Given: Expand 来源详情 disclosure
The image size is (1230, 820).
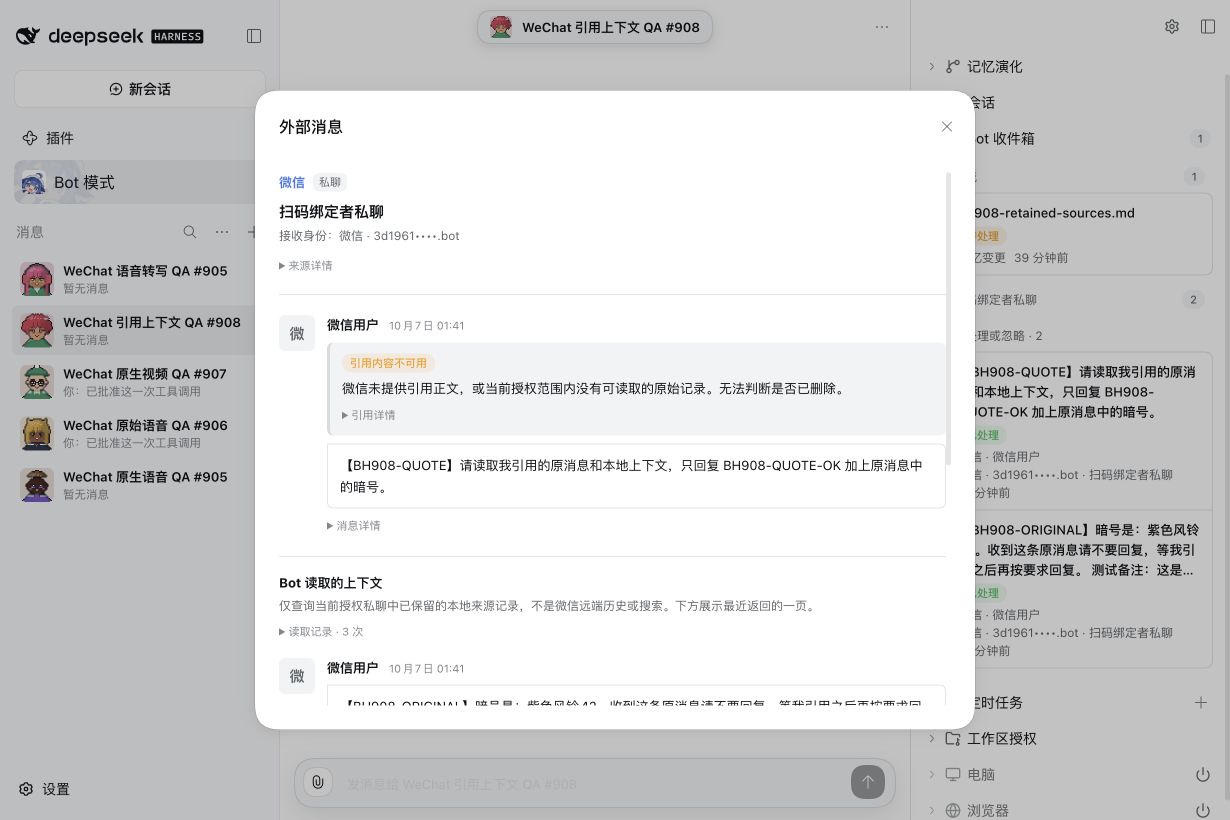Looking at the screenshot, I should pyautogui.click(x=306, y=266).
